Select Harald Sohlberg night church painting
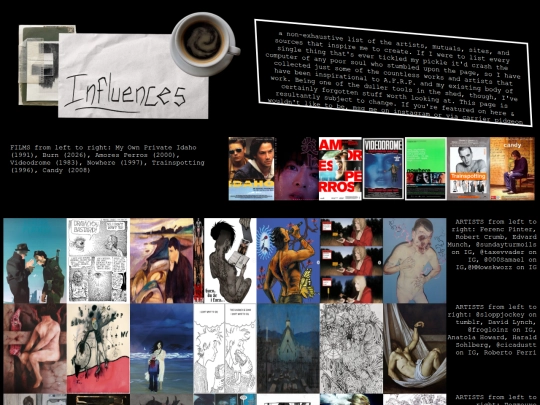Image resolution: width=540 pixels, height=405 pixels. point(288,349)
